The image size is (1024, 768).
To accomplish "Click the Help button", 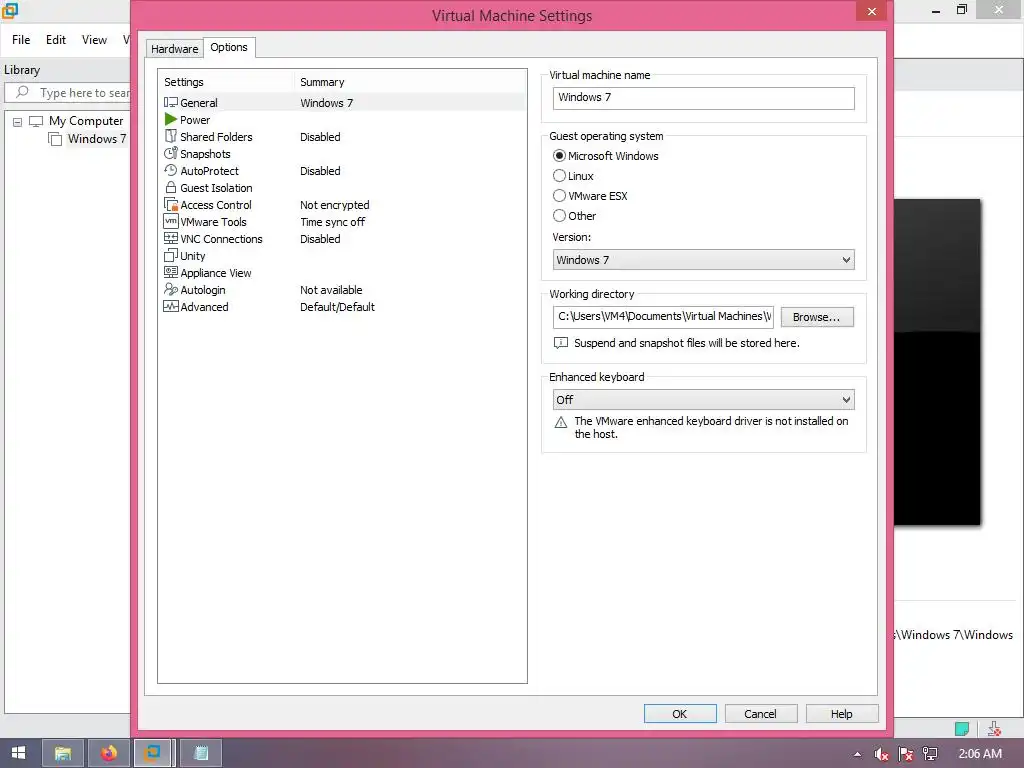I will pyautogui.click(x=842, y=714).
